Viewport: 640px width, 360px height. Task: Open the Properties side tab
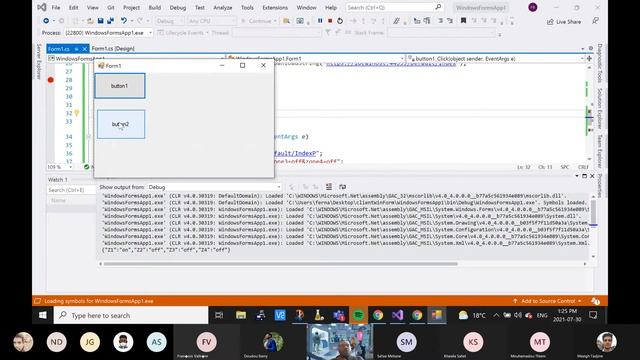pyautogui.click(x=600, y=186)
